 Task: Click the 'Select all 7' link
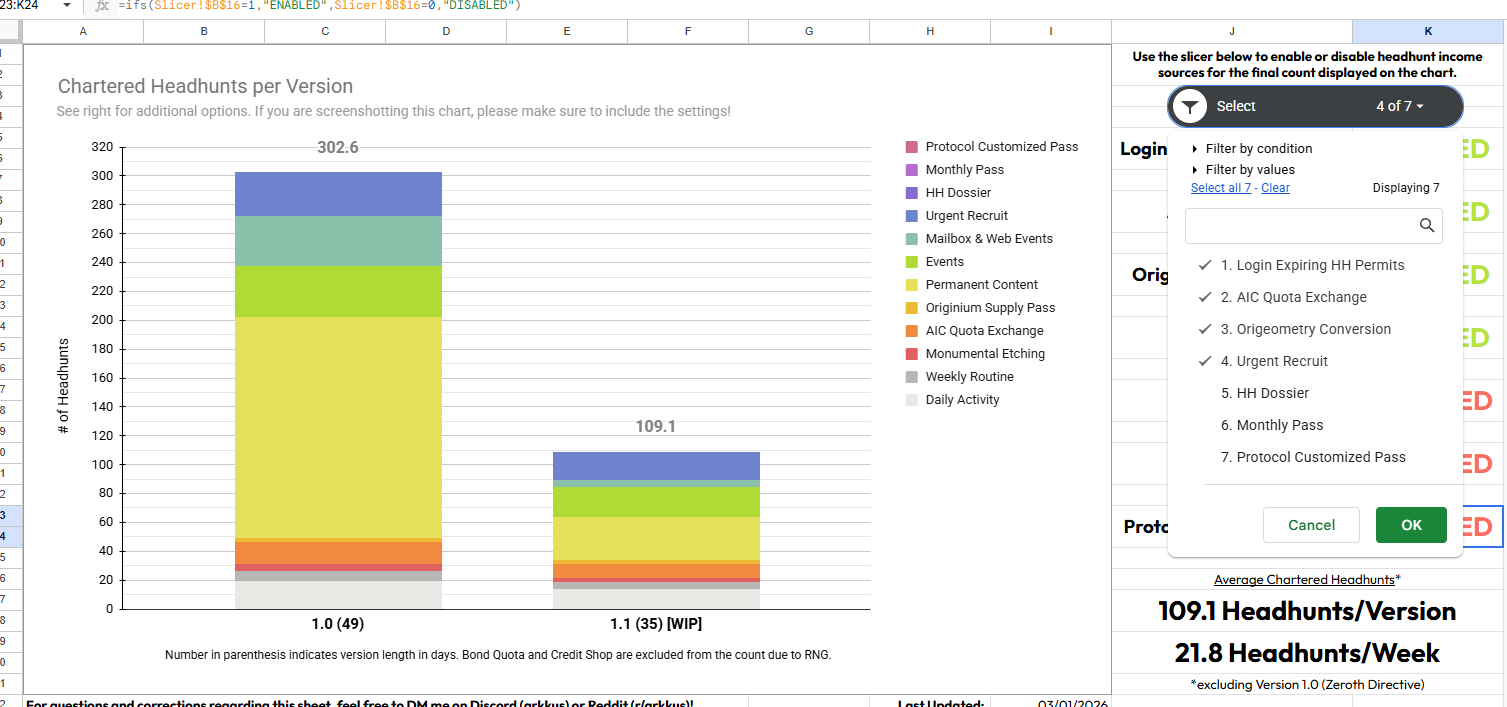coord(1221,188)
